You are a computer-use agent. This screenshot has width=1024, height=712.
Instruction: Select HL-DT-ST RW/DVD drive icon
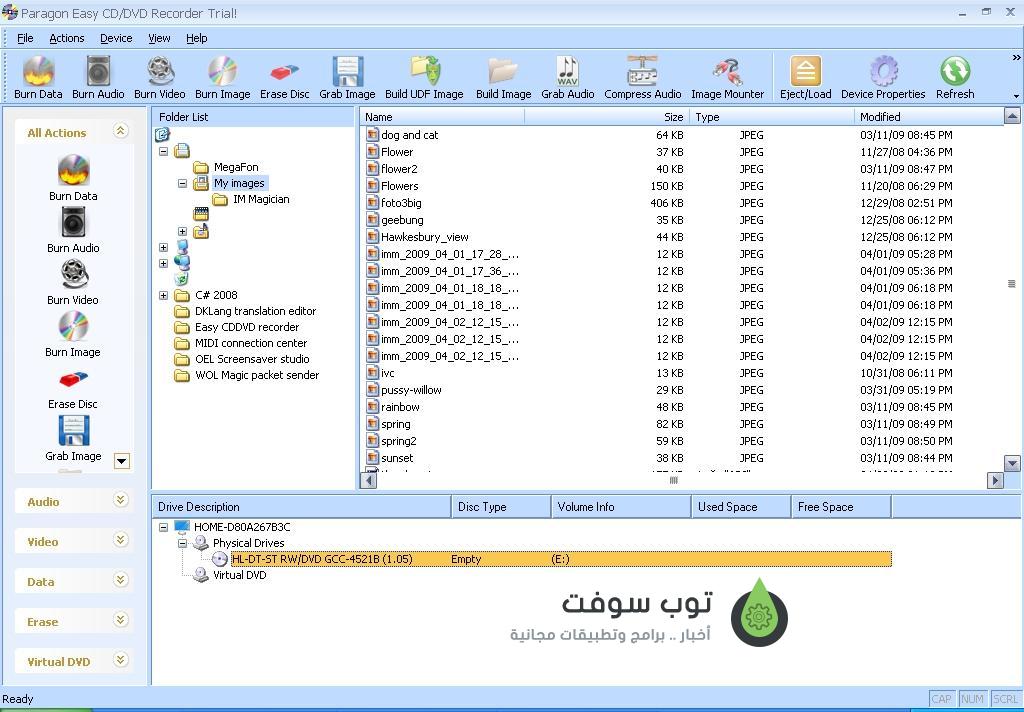pos(220,559)
